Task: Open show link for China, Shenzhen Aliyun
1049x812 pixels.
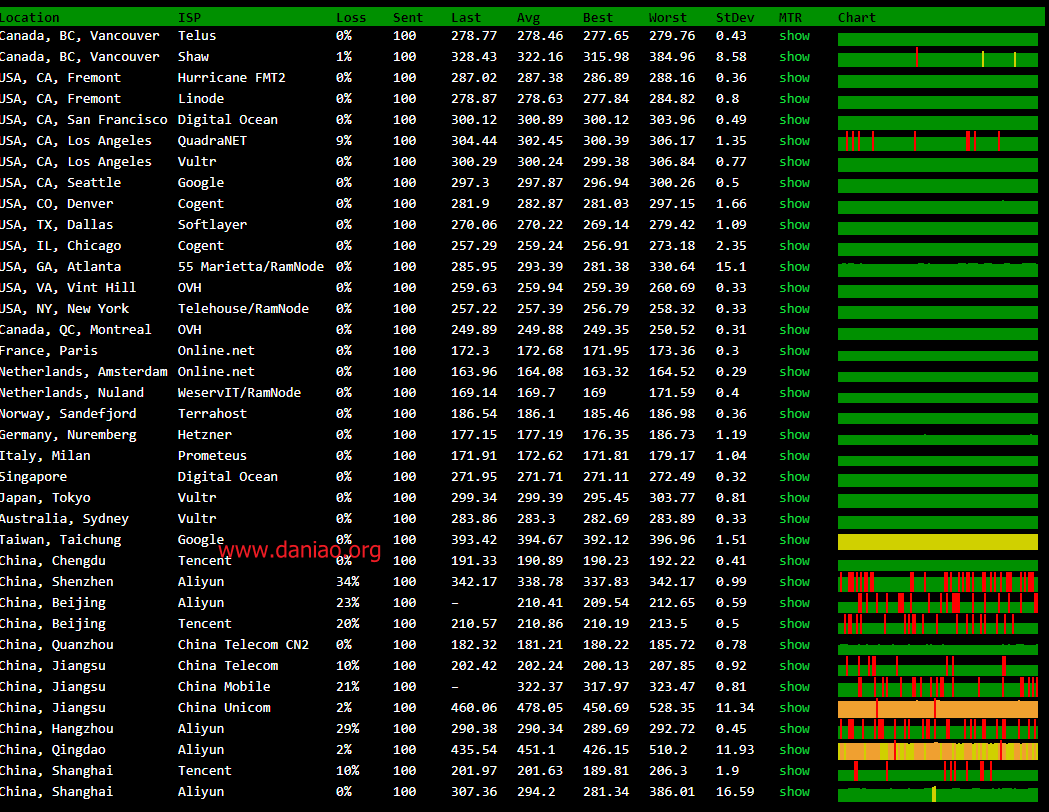Action: [x=794, y=582]
